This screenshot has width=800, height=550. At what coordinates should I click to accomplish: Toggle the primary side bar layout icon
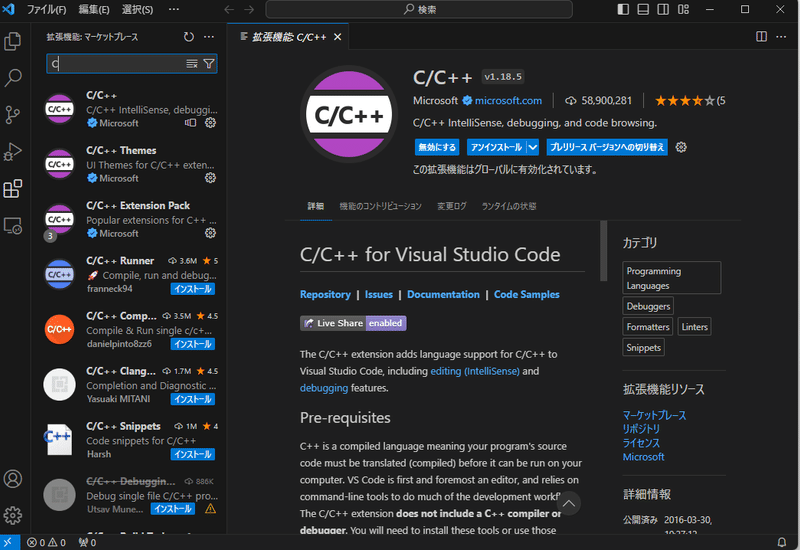click(623, 9)
